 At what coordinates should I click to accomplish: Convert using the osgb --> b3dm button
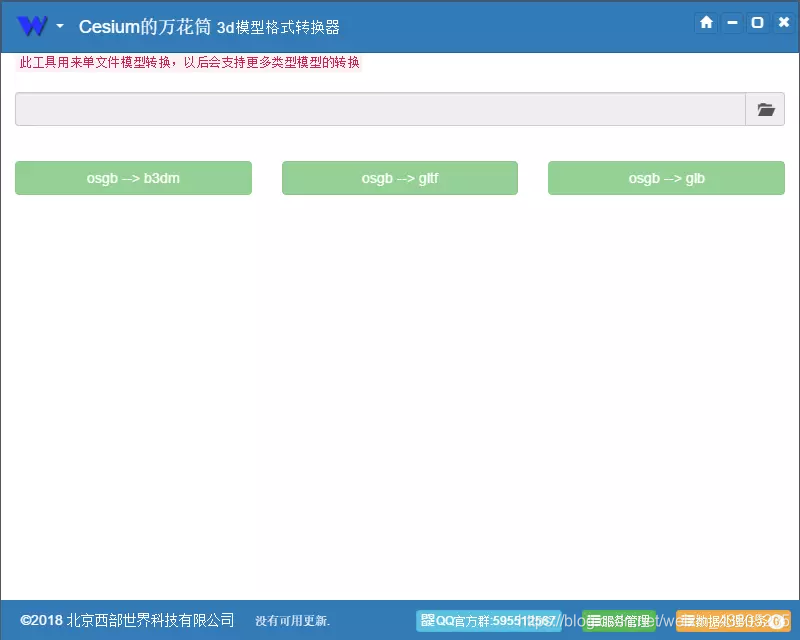[133, 178]
